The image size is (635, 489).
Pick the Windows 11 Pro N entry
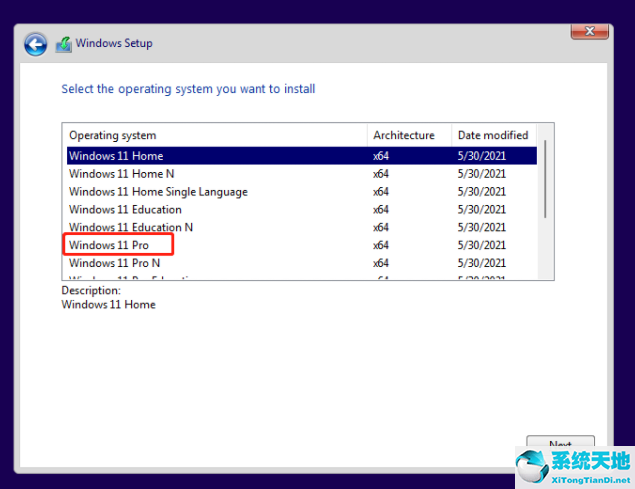(x=302, y=263)
